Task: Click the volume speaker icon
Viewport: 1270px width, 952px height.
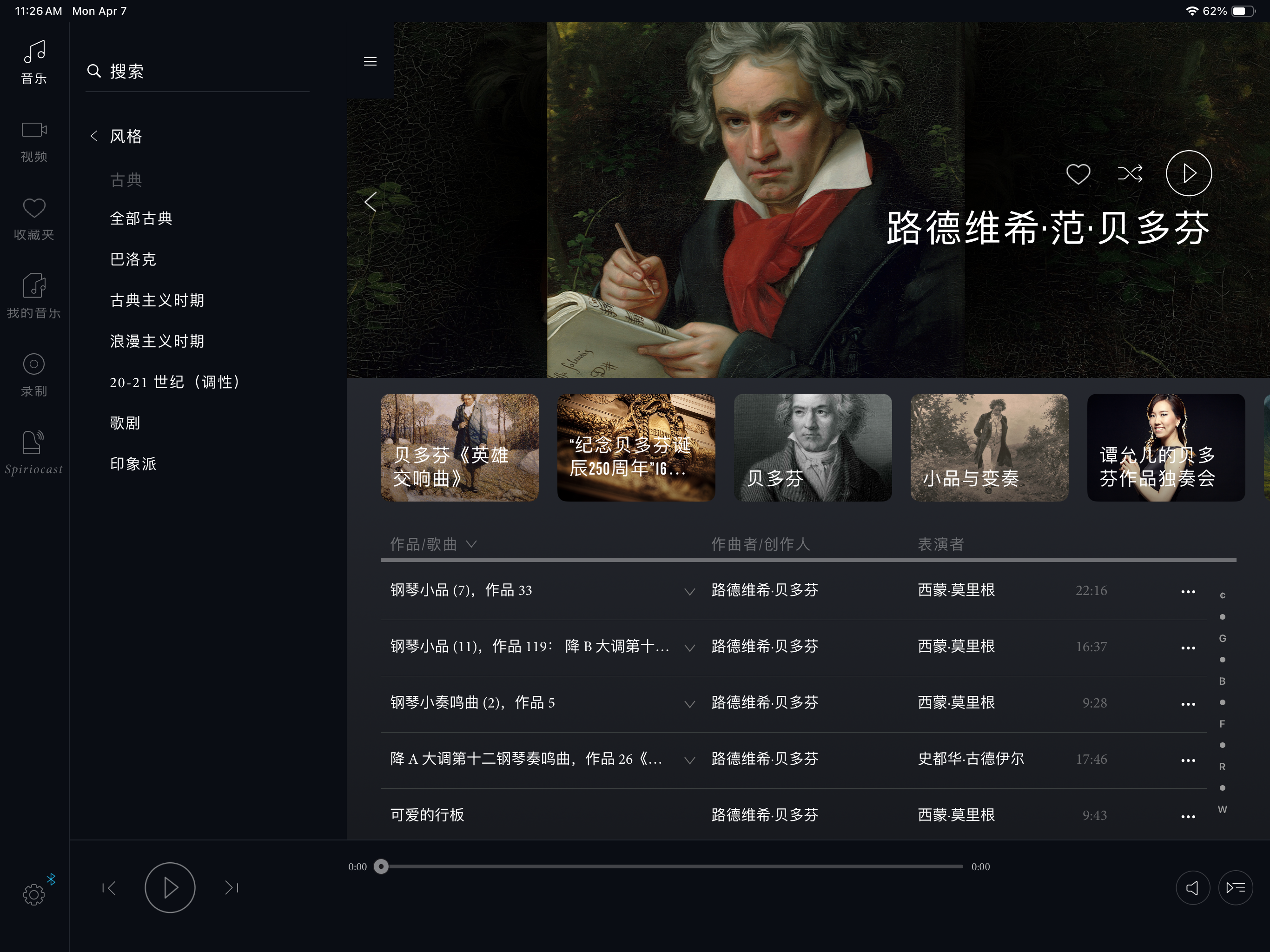Action: tap(1192, 888)
